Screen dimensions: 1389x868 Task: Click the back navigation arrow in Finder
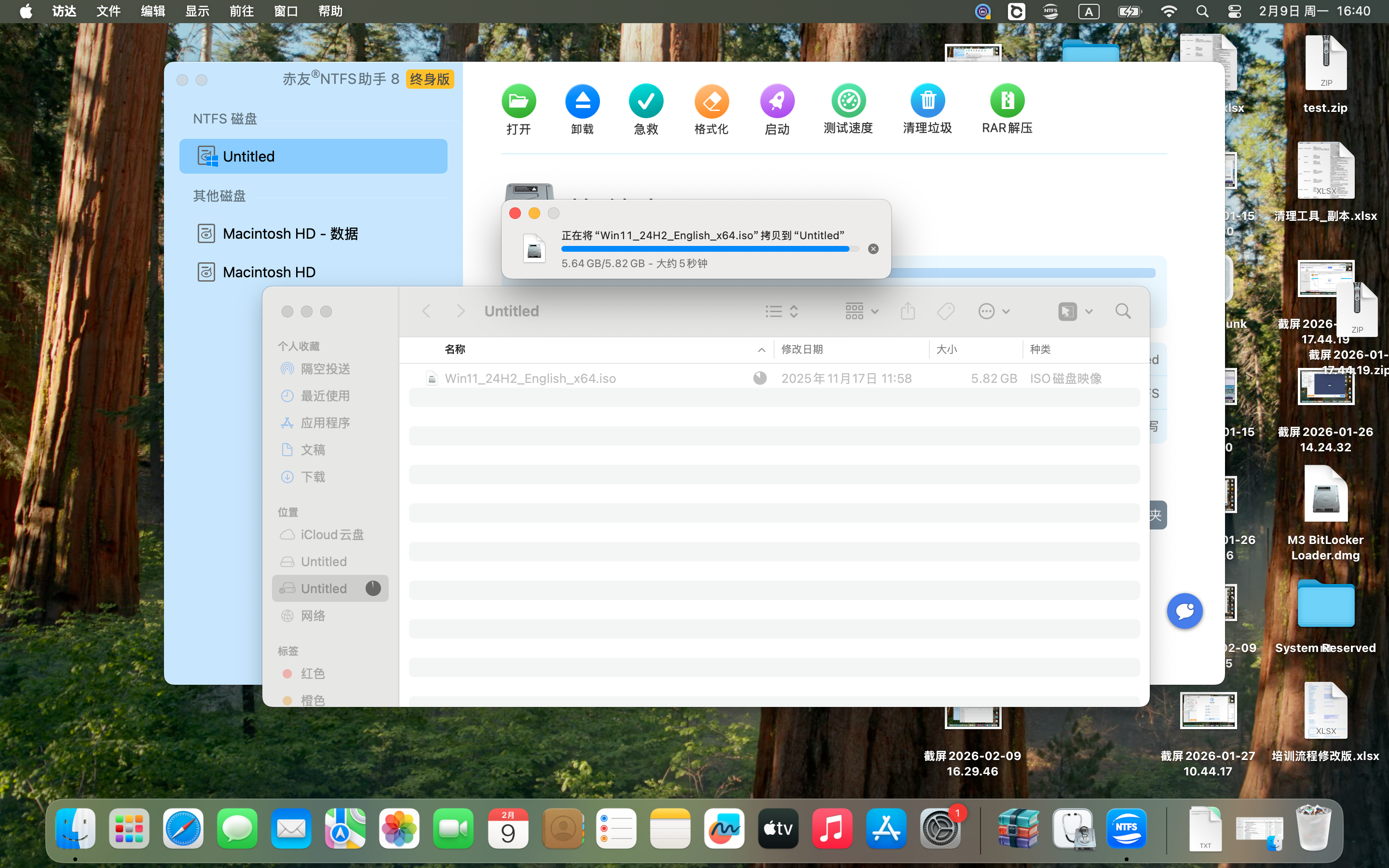(x=426, y=311)
